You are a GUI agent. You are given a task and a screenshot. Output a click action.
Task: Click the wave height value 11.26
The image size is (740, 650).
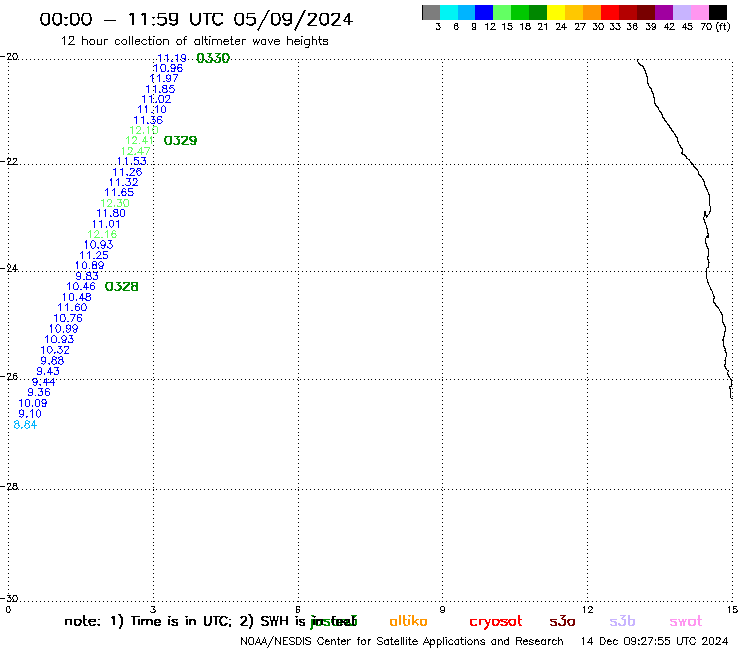127,172
